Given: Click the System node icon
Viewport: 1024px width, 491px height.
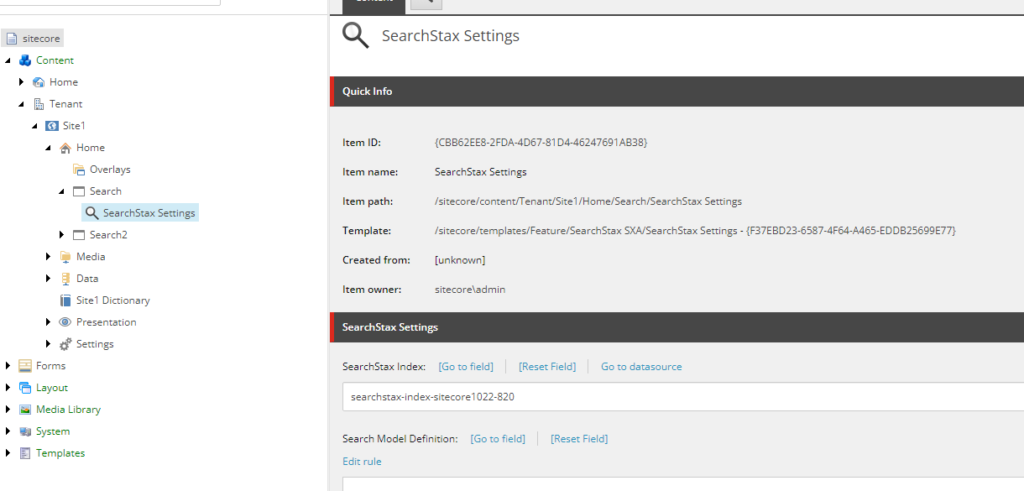Looking at the screenshot, I should coord(25,432).
